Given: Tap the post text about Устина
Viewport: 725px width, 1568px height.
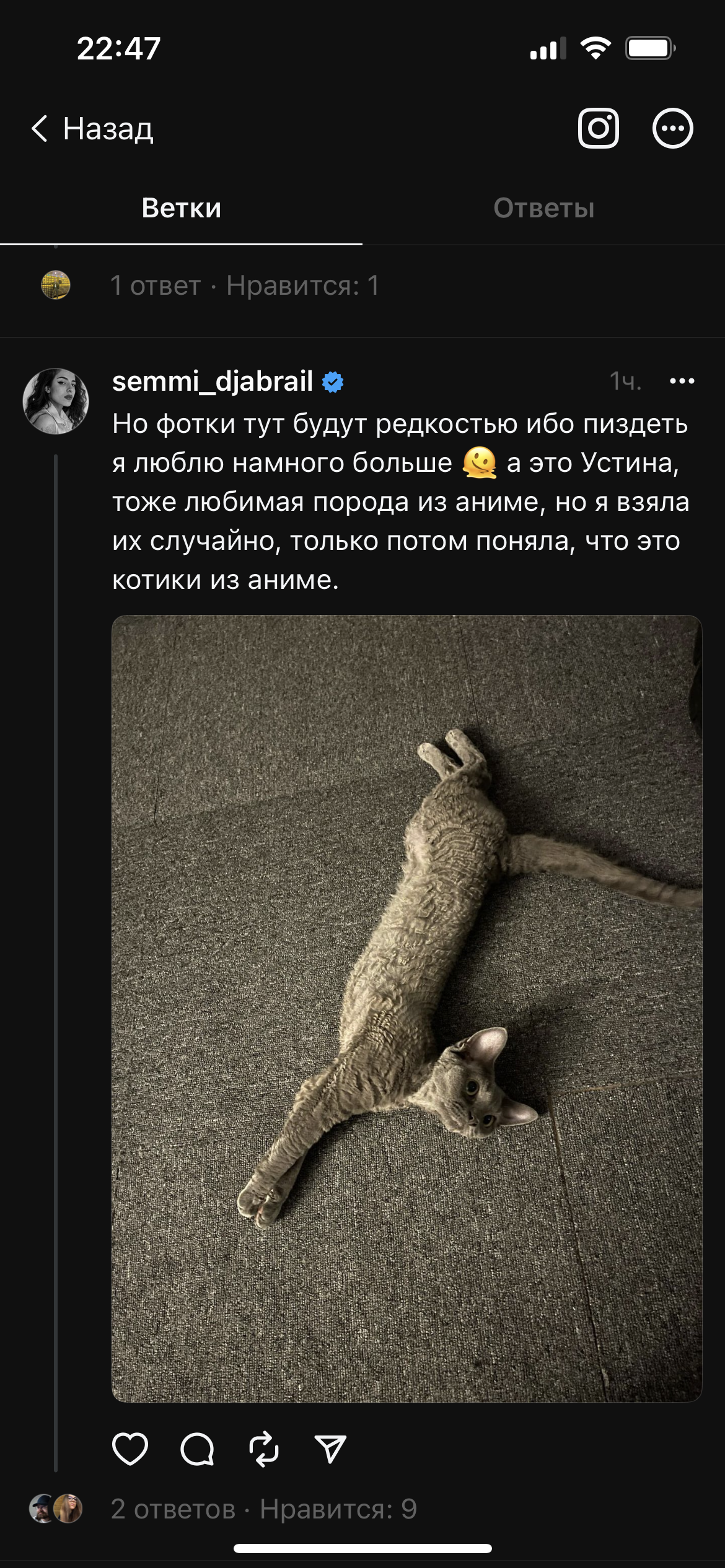Looking at the screenshot, I should tap(400, 502).
